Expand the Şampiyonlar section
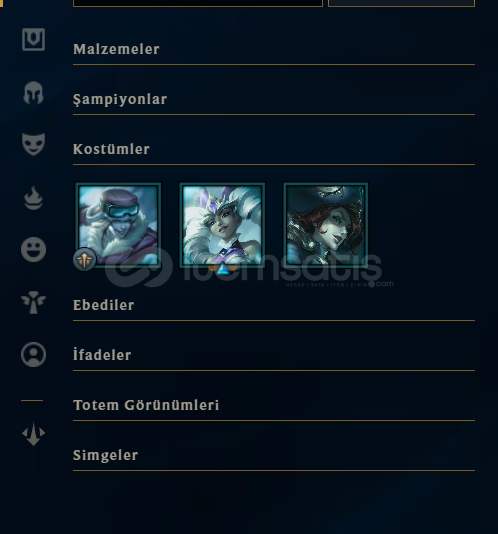 coord(274,100)
